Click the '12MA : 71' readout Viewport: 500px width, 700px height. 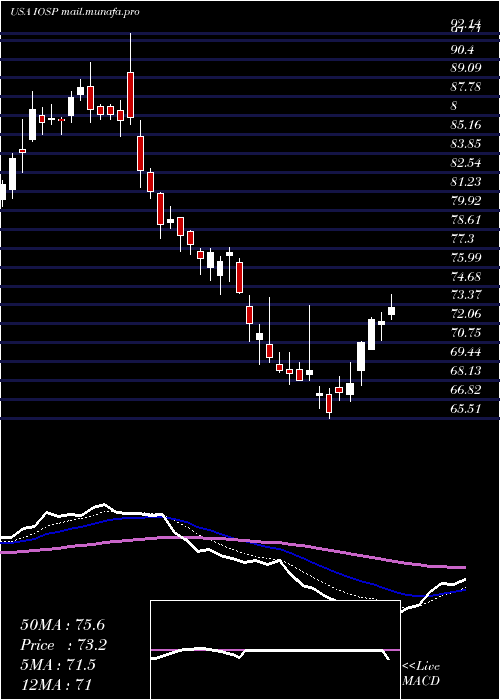tap(56, 685)
